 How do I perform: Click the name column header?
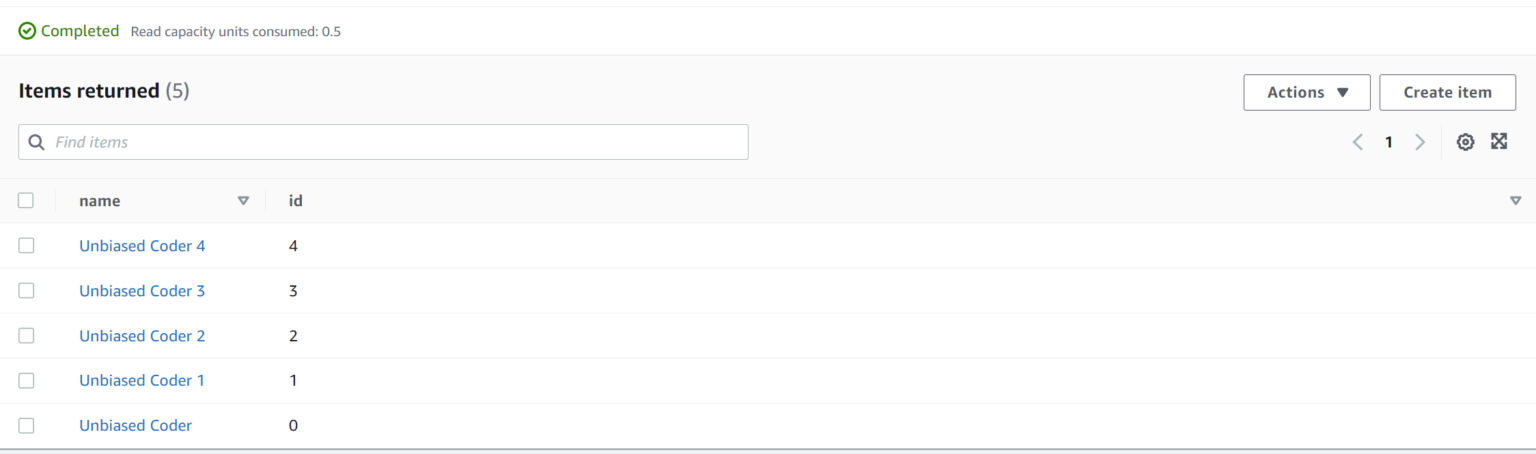(100, 201)
